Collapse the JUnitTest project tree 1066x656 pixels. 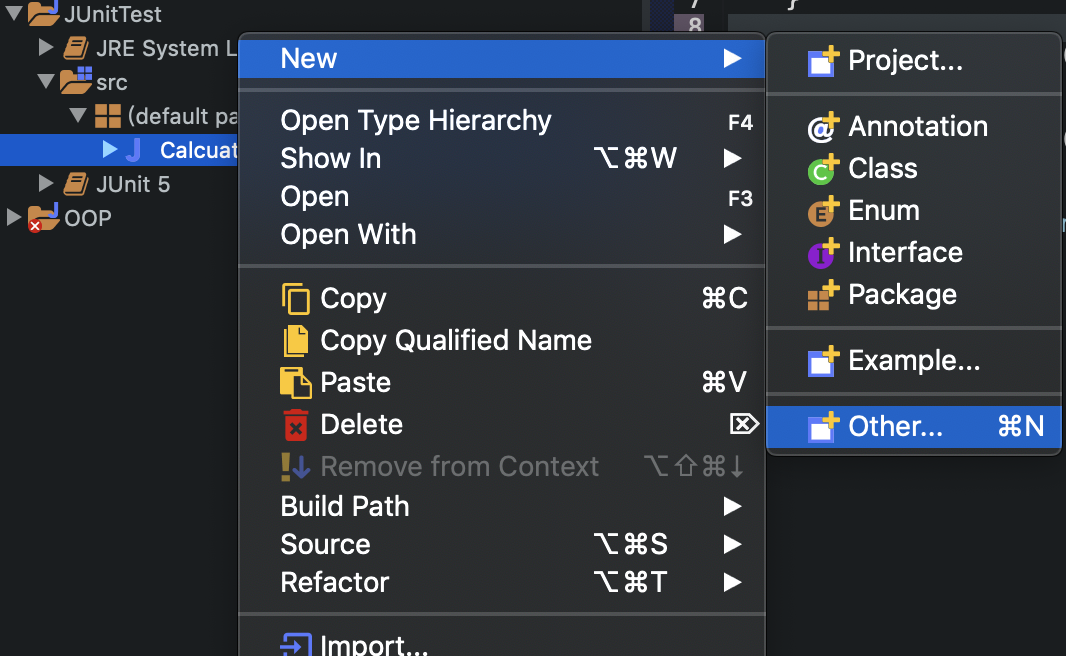coord(14,14)
